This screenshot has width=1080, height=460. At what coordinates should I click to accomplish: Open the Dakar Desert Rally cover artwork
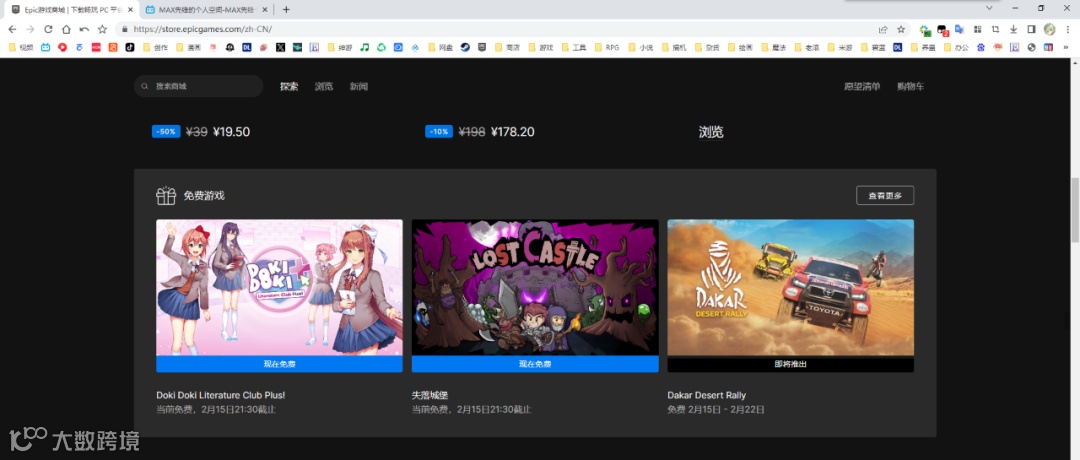pyautogui.click(x=791, y=288)
